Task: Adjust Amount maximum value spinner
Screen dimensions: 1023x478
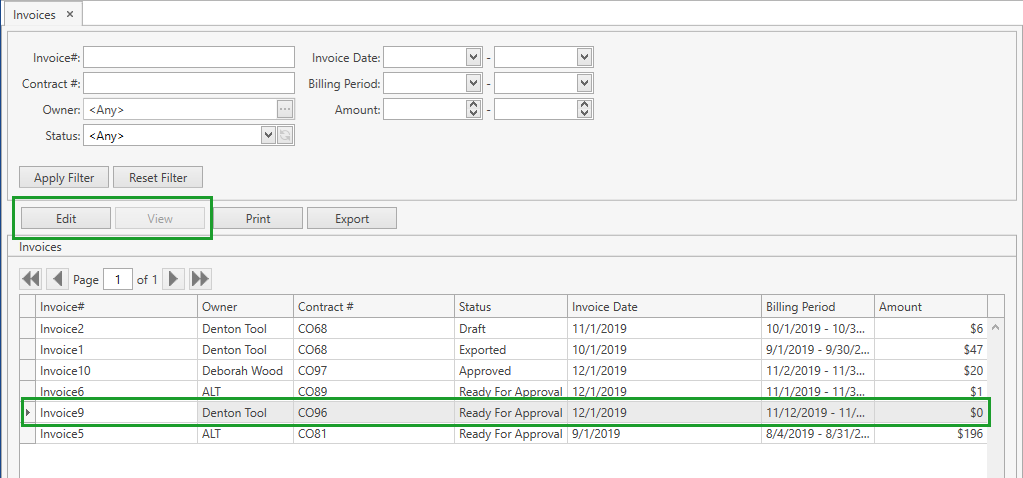Action: [x=584, y=109]
